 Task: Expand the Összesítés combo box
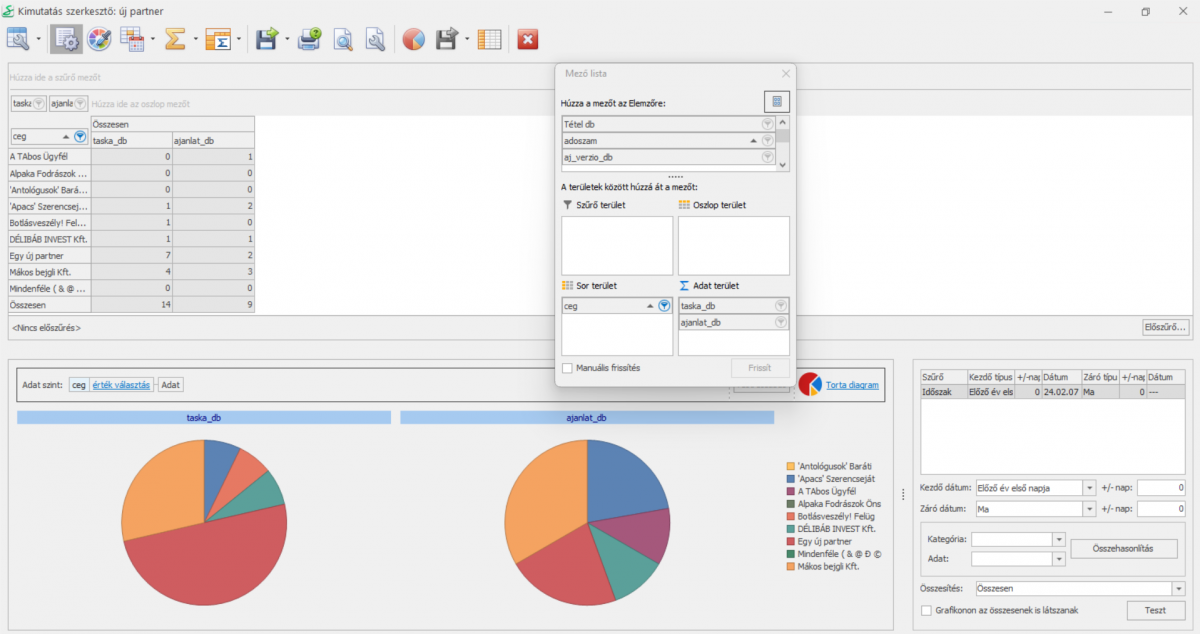1178,589
